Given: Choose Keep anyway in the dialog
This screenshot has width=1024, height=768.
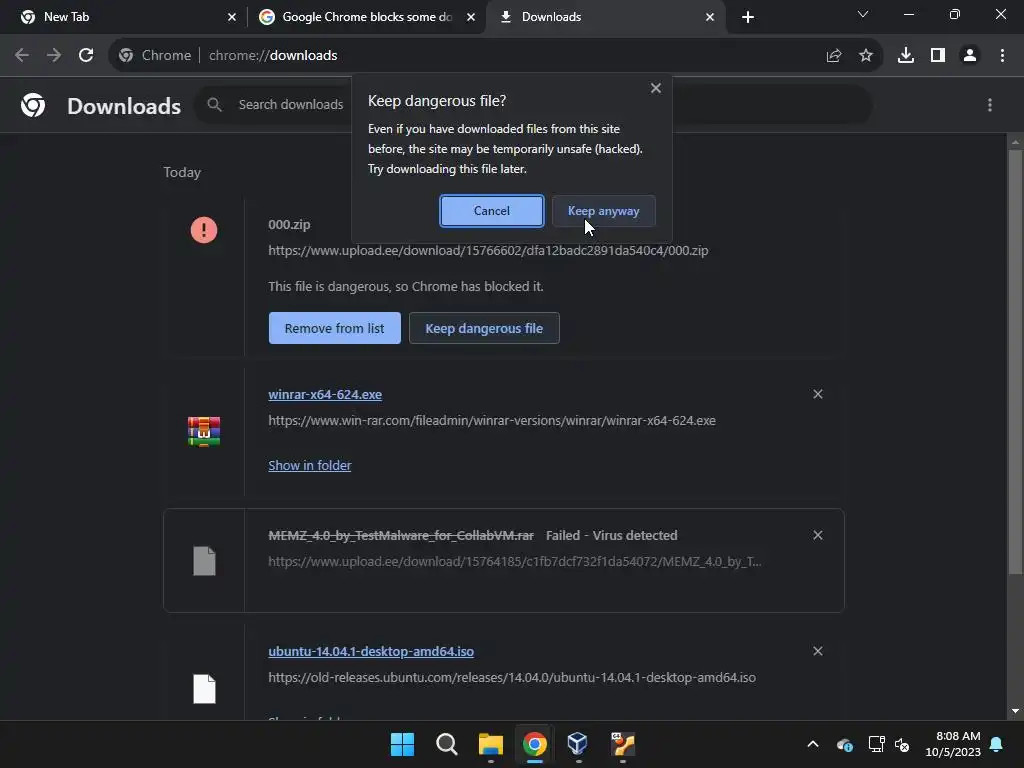Looking at the screenshot, I should [603, 211].
